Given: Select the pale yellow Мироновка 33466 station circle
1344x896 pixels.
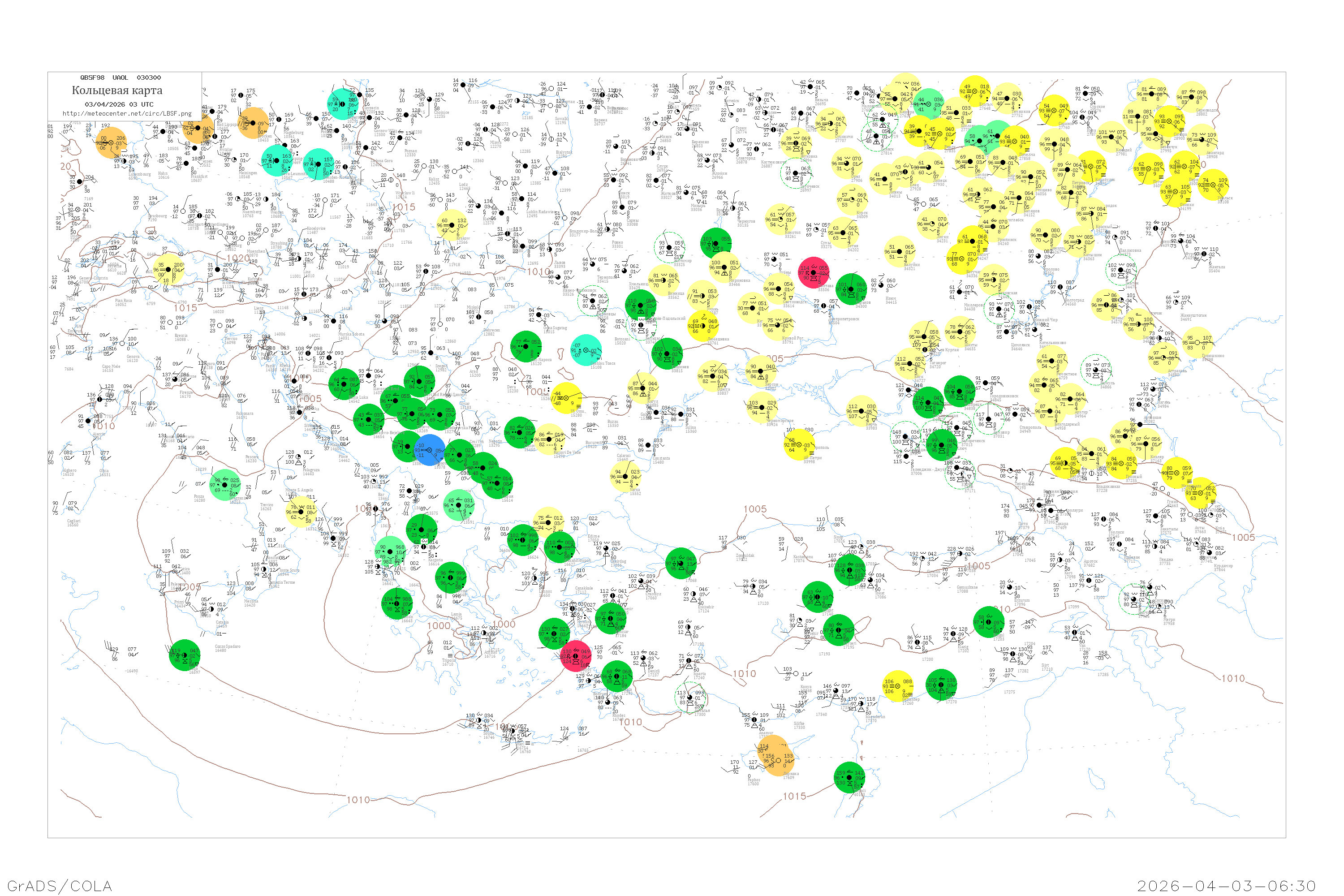Looking at the screenshot, I should (x=725, y=267).
